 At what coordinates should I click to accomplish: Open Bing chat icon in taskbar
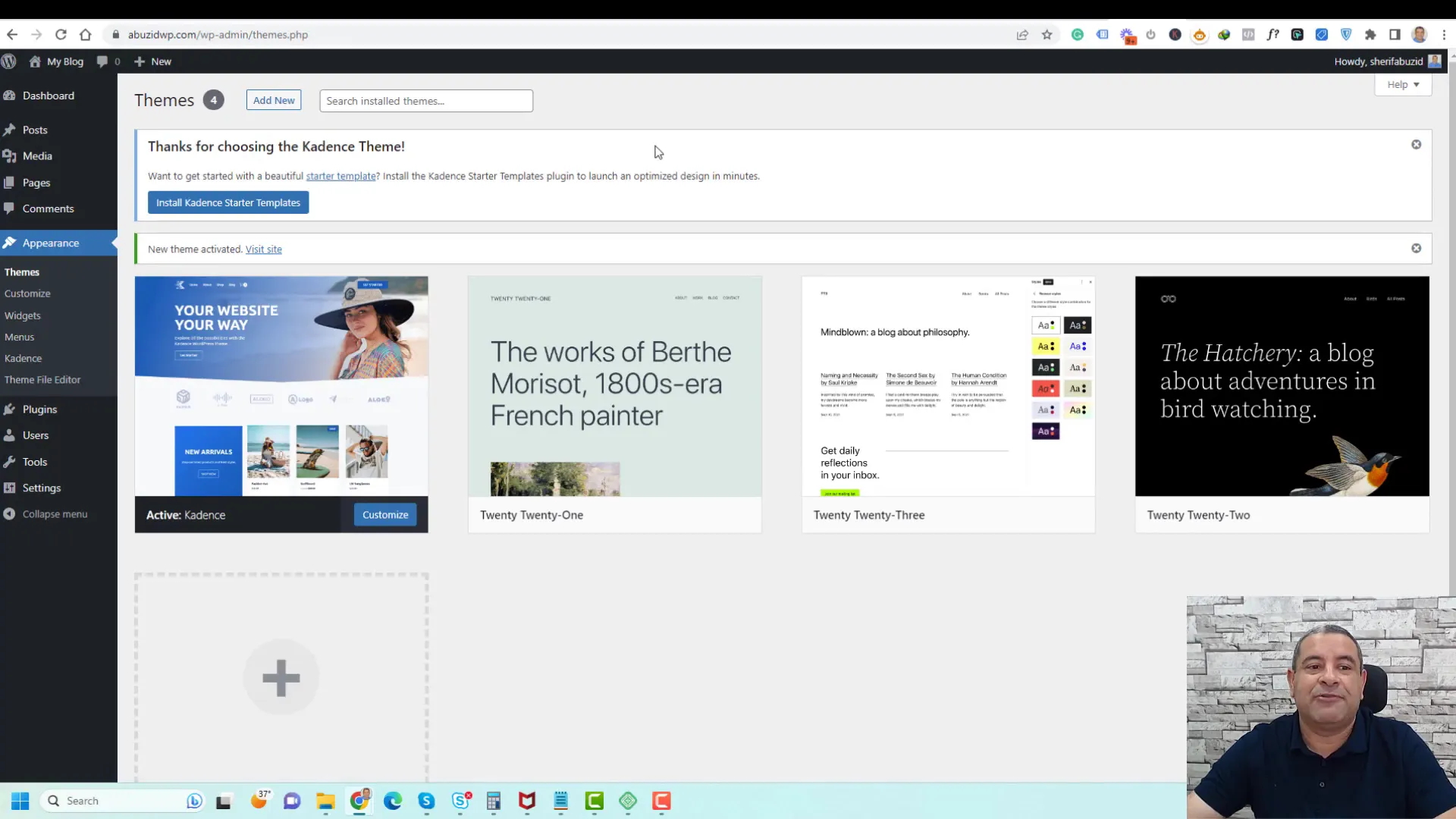click(194, 801)
